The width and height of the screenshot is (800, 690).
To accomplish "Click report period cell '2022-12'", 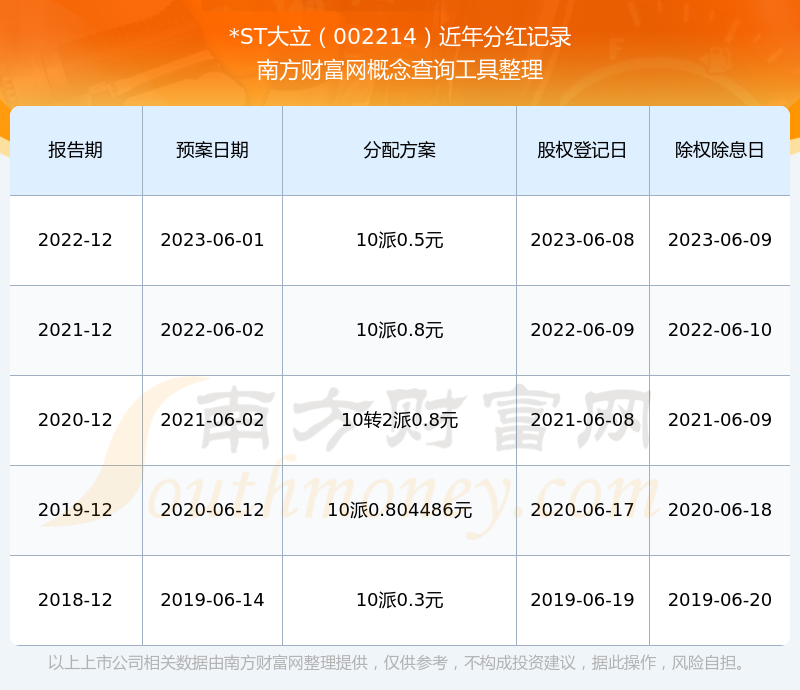I will 76,240.
